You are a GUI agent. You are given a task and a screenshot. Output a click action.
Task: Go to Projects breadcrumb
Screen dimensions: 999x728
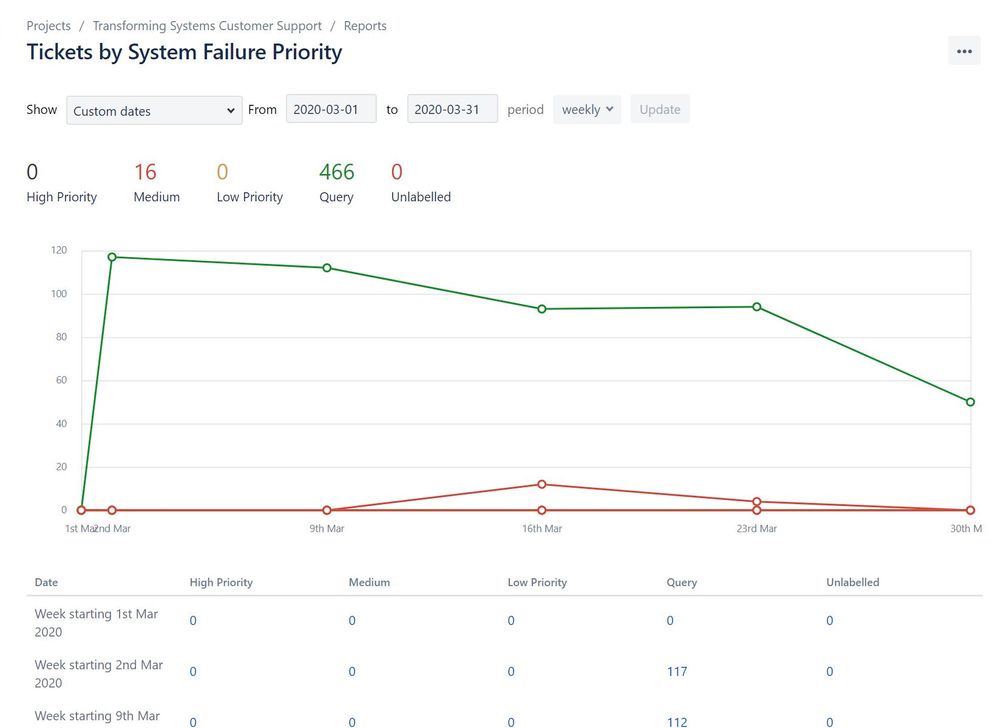48,26
